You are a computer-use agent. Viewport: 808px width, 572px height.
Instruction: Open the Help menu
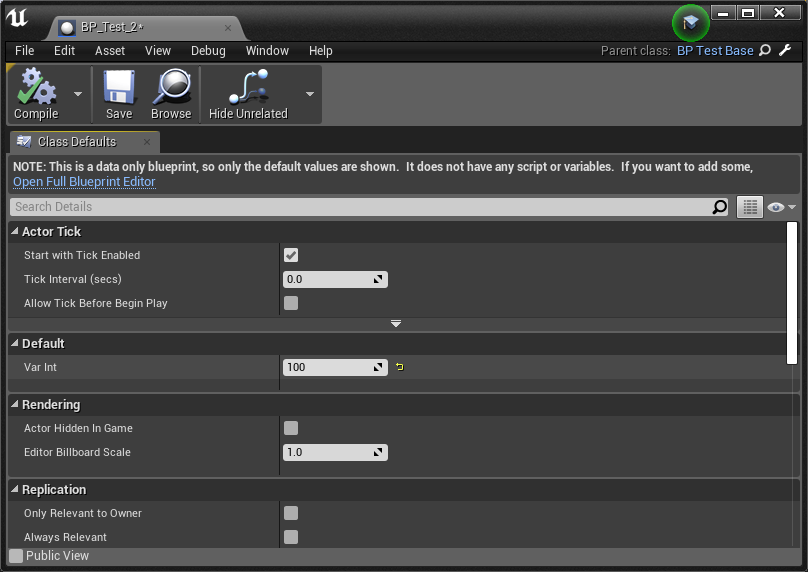pos(321,51)
